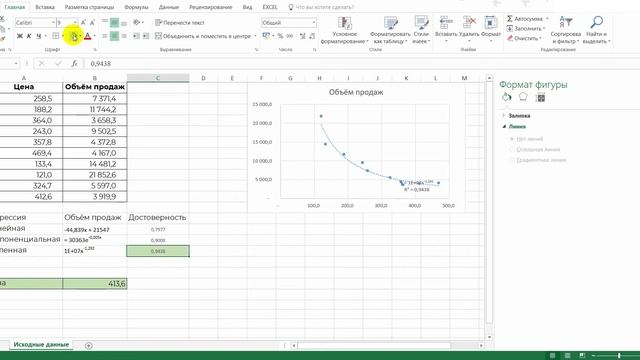Screen dimensions: 640x360
Task: Click the accounting number format icon
Action: (x=266, y=36)
